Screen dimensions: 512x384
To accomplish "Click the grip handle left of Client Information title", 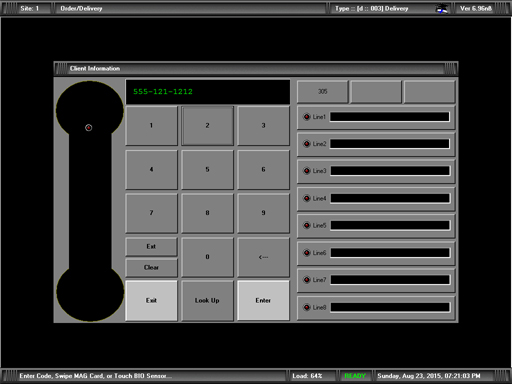I will click(x=61, y=68).
